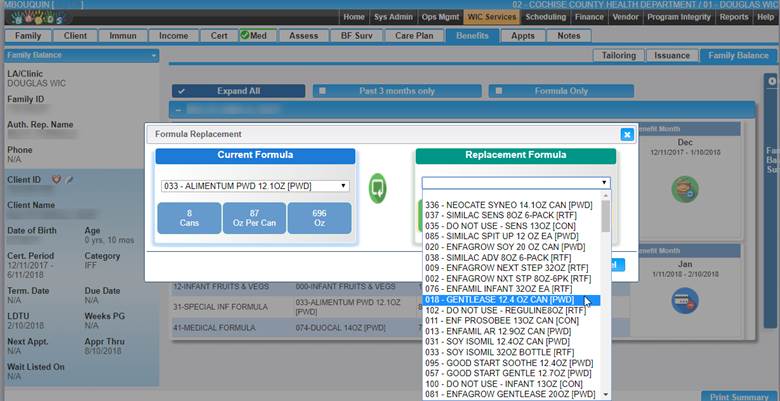Click the green formula swap icon
This screenshot has width=780, height=401.
378,189
